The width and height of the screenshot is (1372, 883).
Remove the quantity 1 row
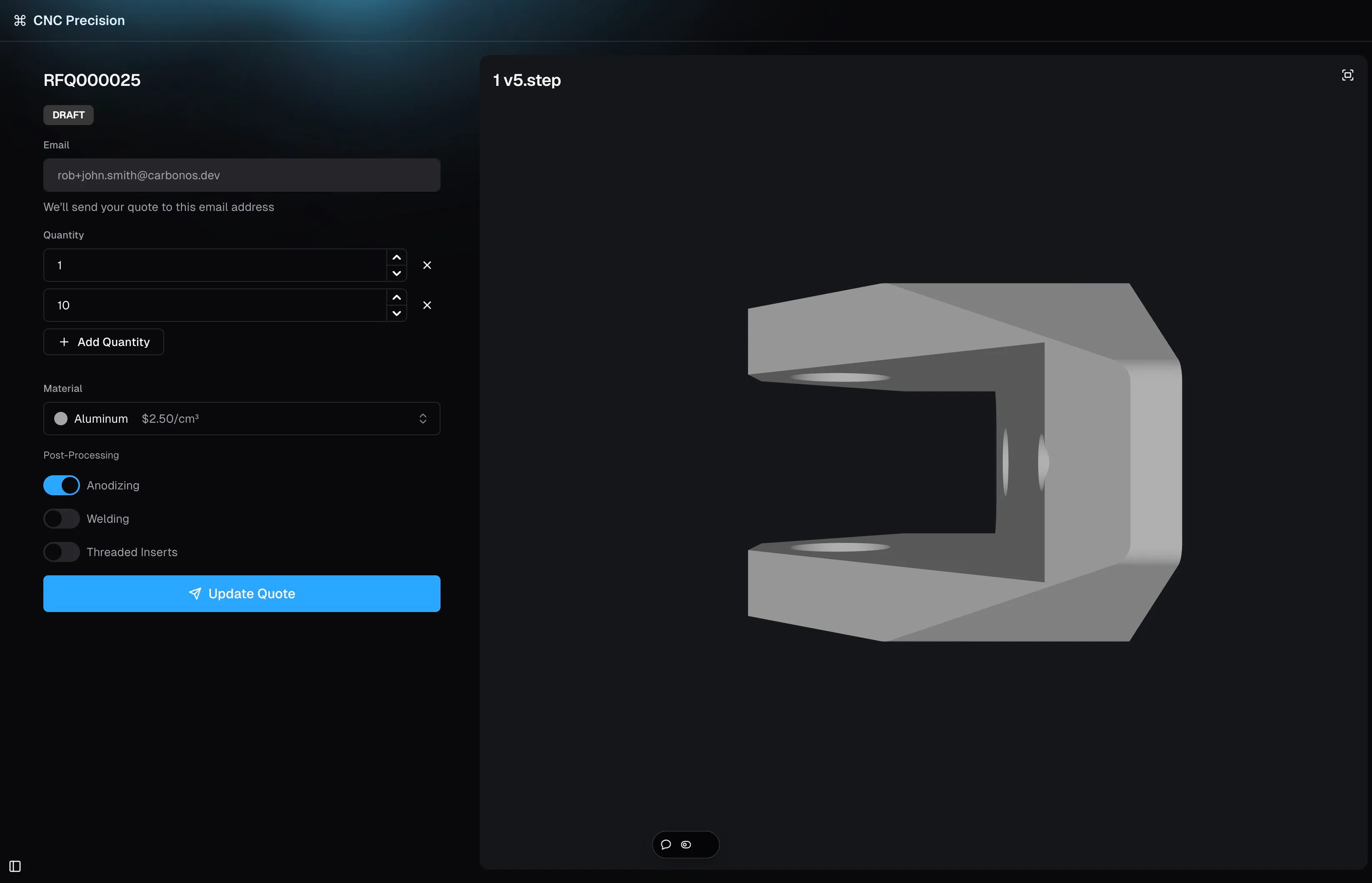click(427, 265)
